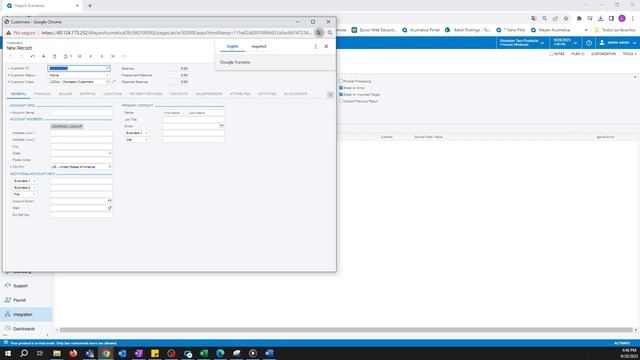Viewport: 640px width, 360px height.
Task: Open File Explorer from taskbar
Action: 57,353
